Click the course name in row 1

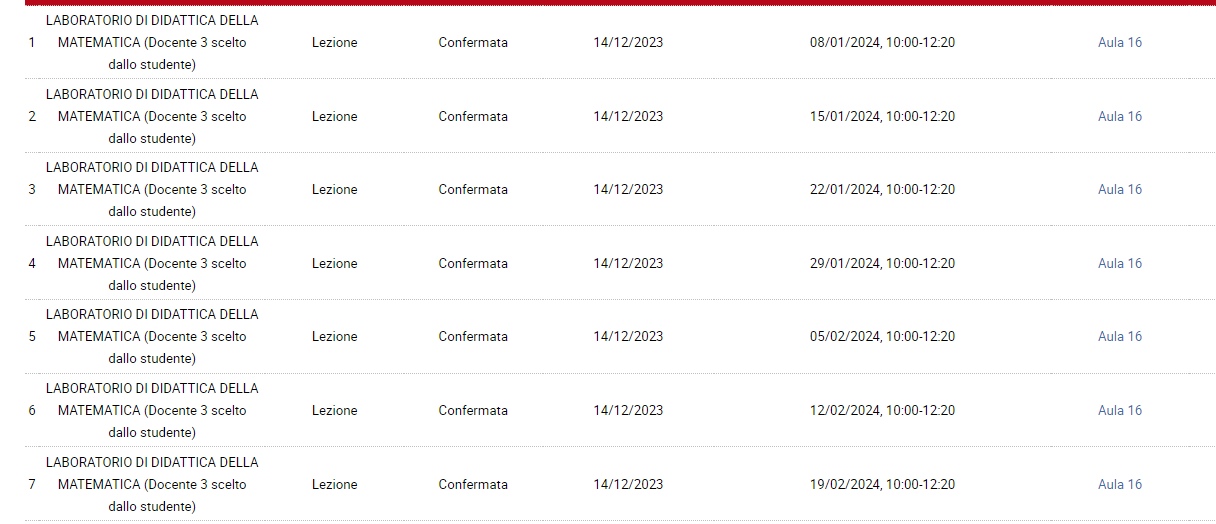coord(152,43)
